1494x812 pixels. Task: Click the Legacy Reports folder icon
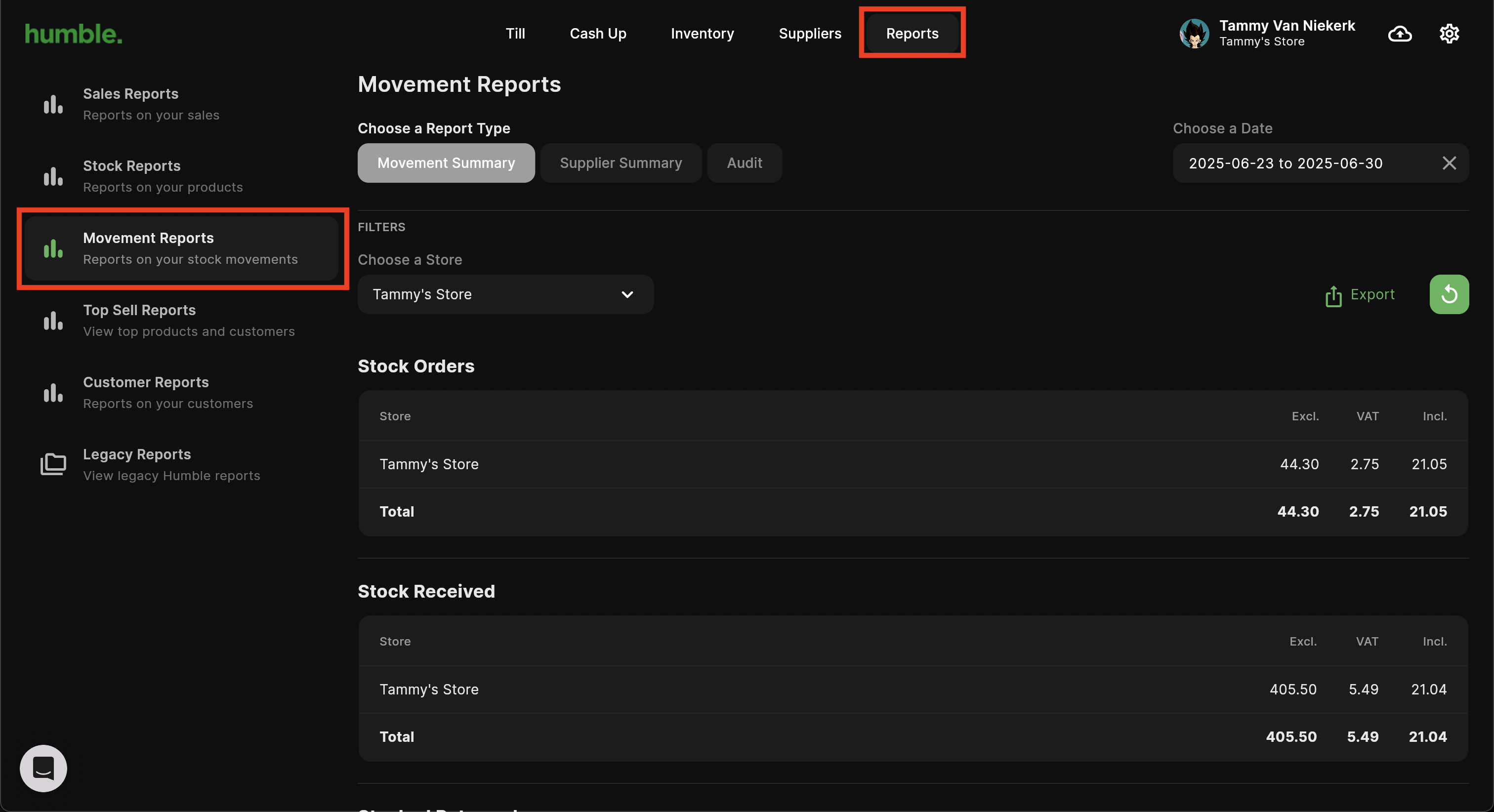[53, 464]
